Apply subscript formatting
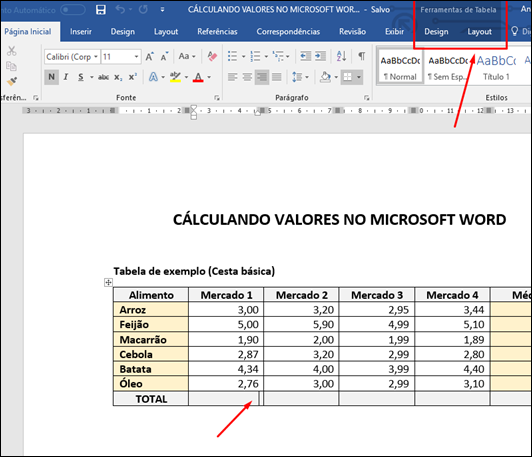The width and height of the screenshot is (532, 457). pyautogui.click(x=118, y=77)
